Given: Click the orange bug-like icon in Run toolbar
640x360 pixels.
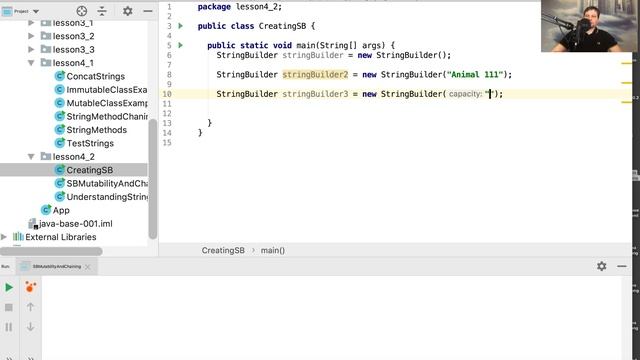Looking at the screenshot, I should click(x=30, y=287).
